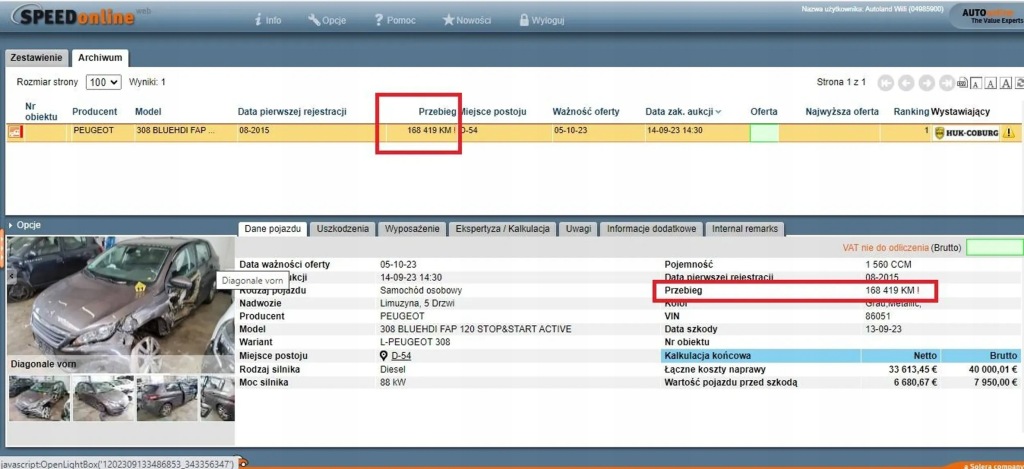Open the Uszkodzenia tab

[343, 229]
